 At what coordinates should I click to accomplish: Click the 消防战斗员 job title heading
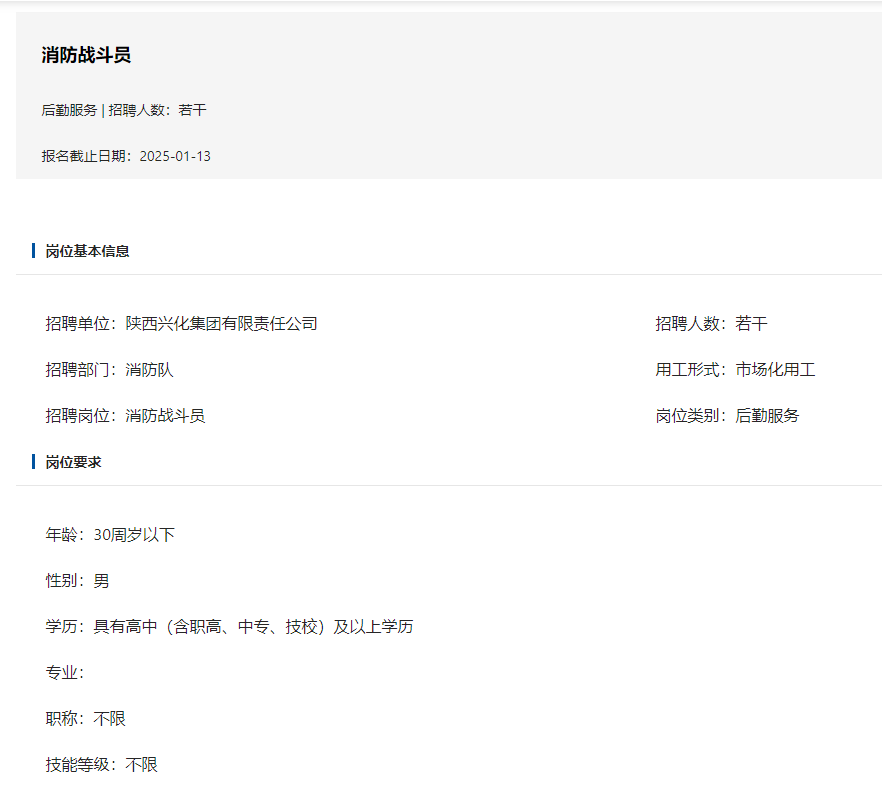click(x=86, y=56)
